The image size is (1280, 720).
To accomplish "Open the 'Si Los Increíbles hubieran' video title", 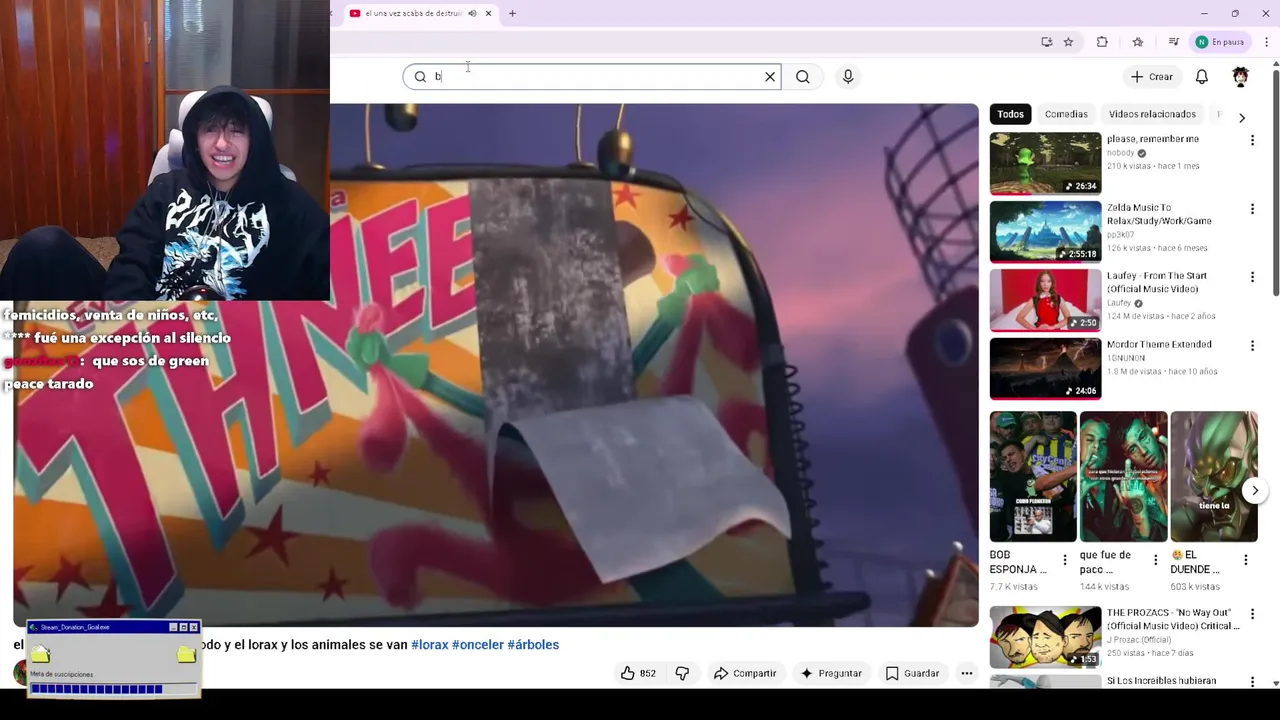I will pyautogui.click(x=1162, y=681).
